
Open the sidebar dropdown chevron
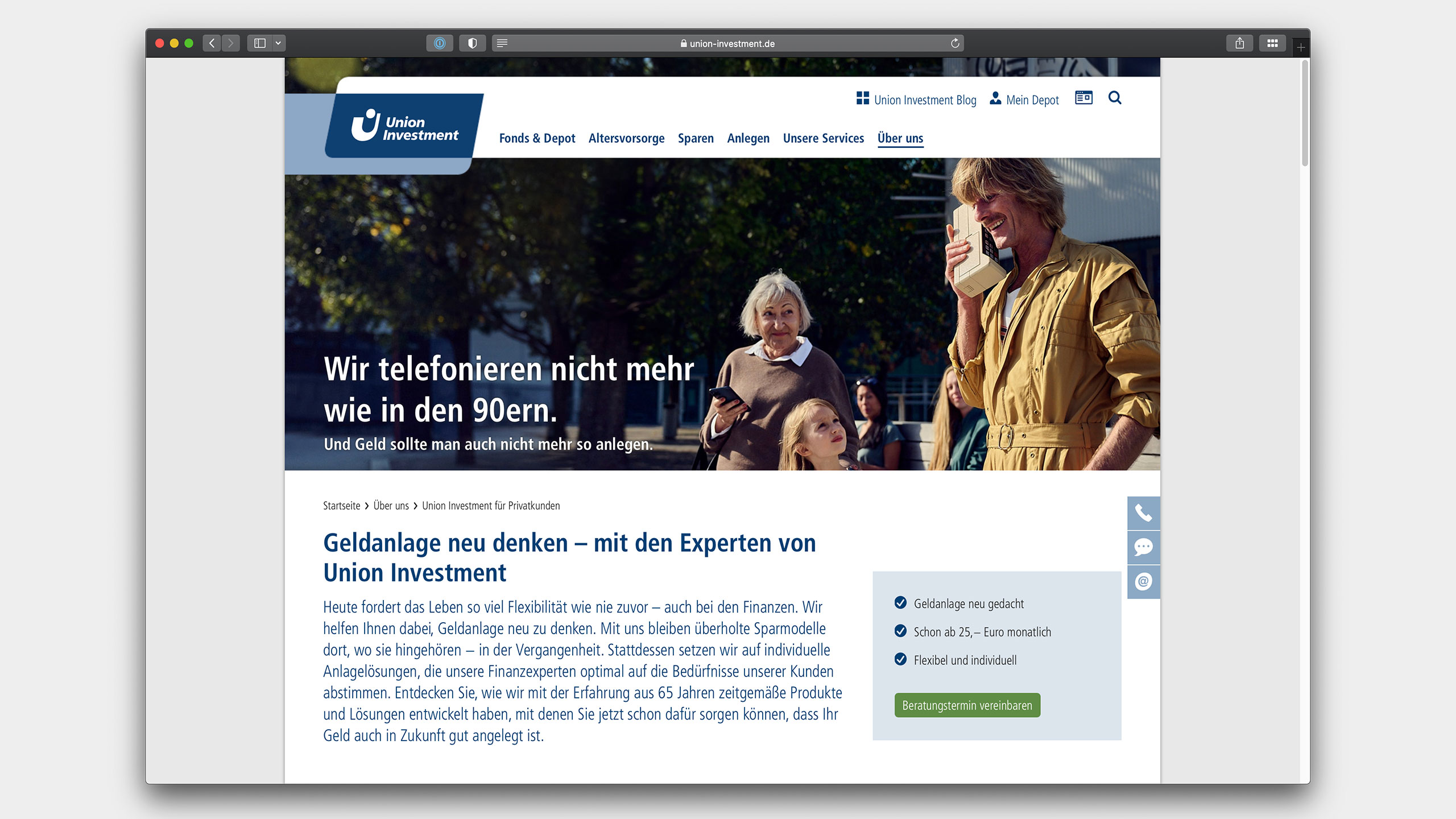[279, 43]
